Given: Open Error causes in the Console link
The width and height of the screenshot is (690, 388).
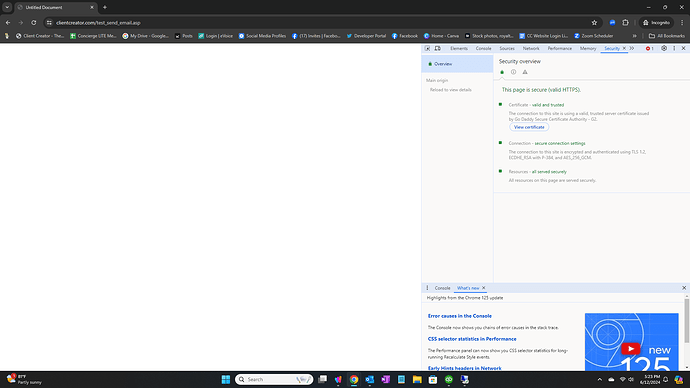Looking at the screenshot, I should click(x=459, y=316).
